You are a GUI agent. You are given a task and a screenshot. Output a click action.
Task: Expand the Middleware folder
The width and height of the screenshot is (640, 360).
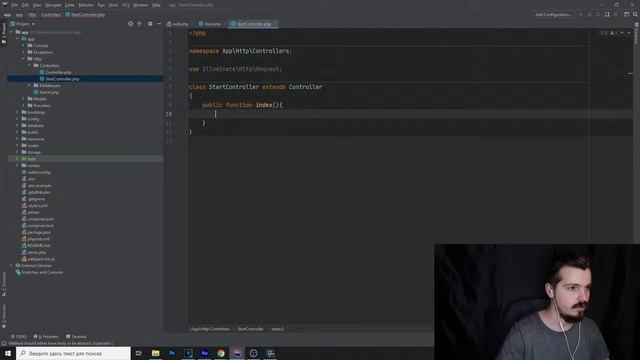point(29,85)
